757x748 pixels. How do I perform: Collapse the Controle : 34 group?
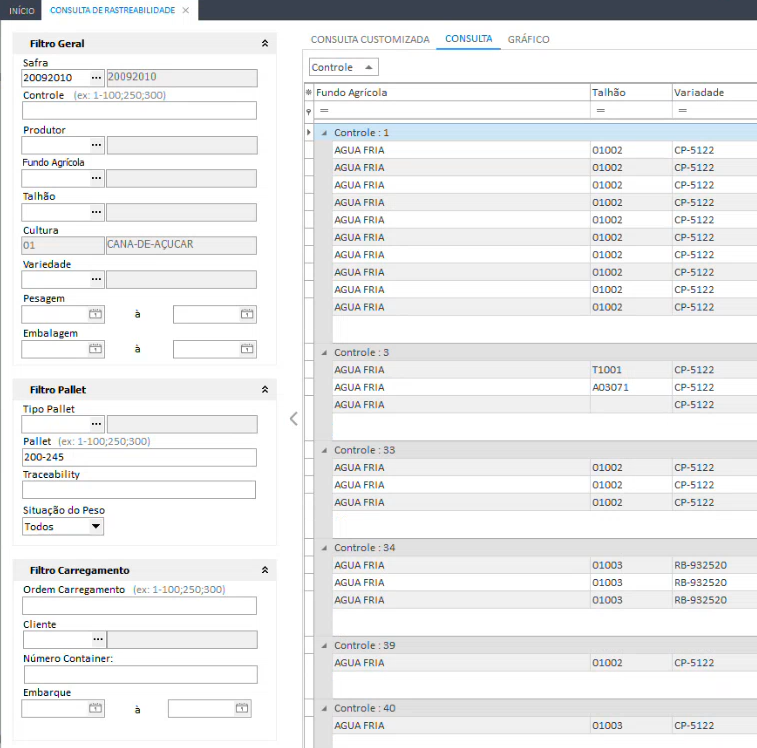(x=324, y=548)
